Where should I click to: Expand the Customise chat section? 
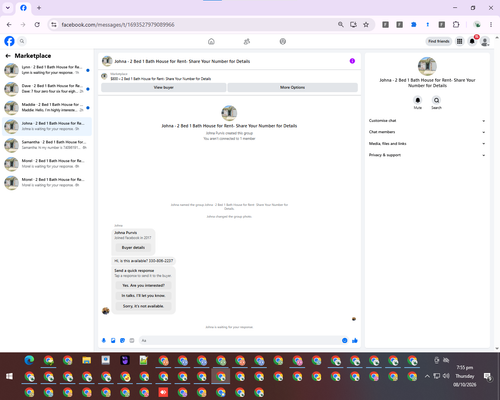[x=427, y=121]
